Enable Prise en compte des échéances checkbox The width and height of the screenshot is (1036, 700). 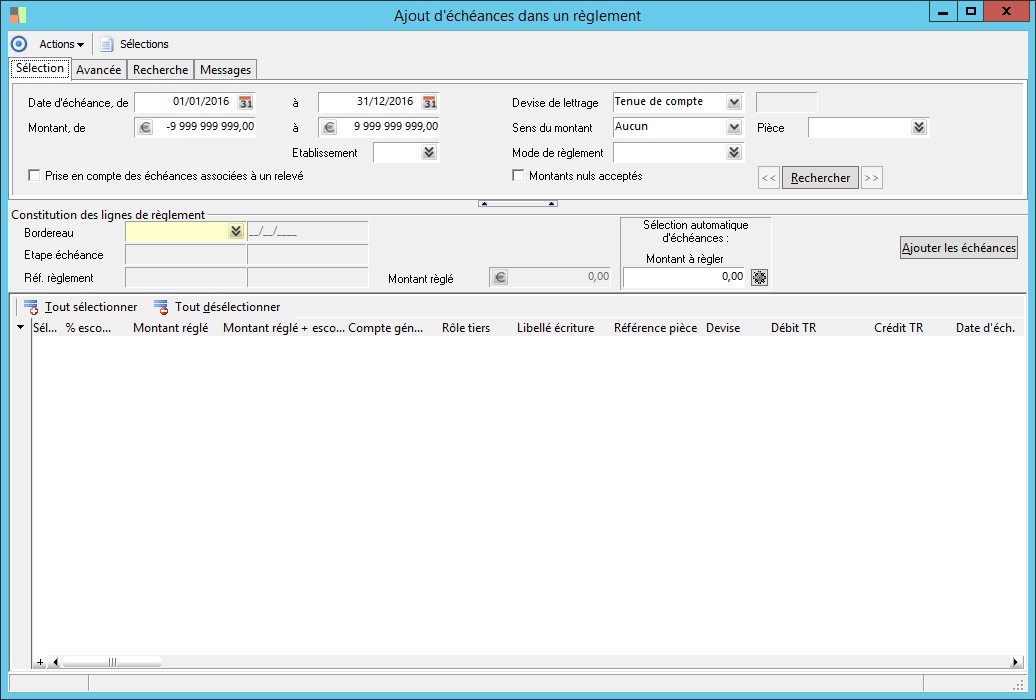point(36,176)
